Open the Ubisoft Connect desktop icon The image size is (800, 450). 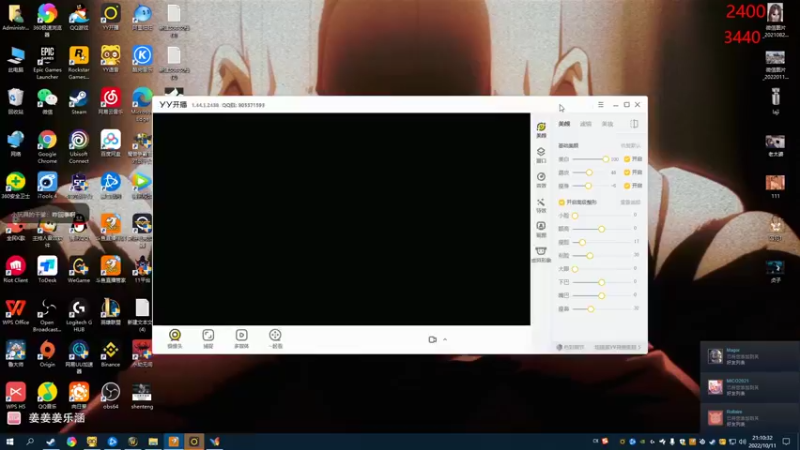point(79,147)
